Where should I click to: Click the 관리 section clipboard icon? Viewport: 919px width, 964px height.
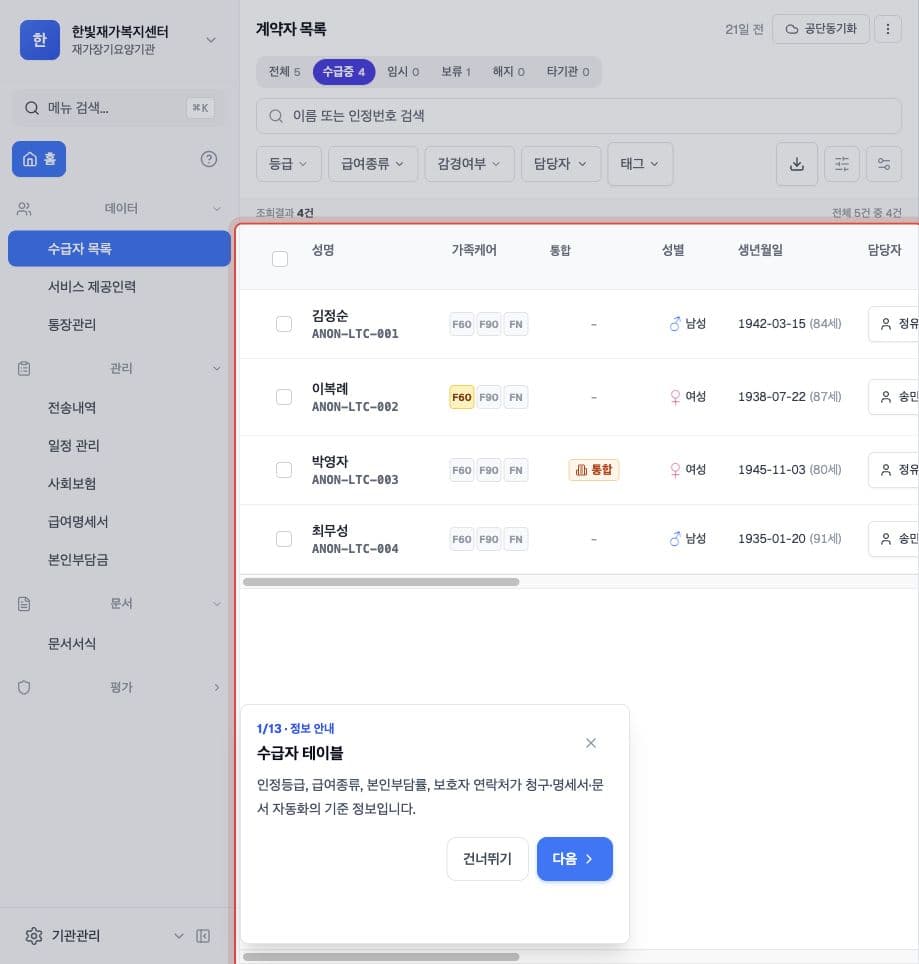point(24,368)
